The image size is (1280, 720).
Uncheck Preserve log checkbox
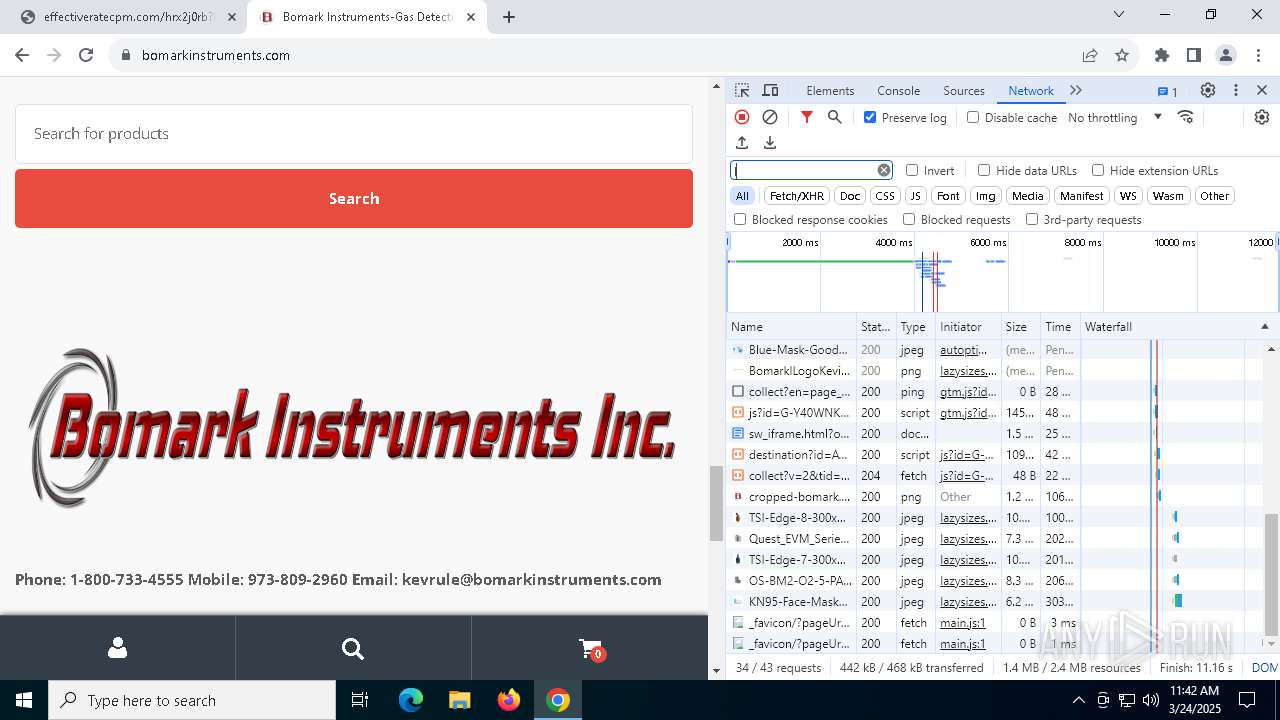click(x=870, y=117)
